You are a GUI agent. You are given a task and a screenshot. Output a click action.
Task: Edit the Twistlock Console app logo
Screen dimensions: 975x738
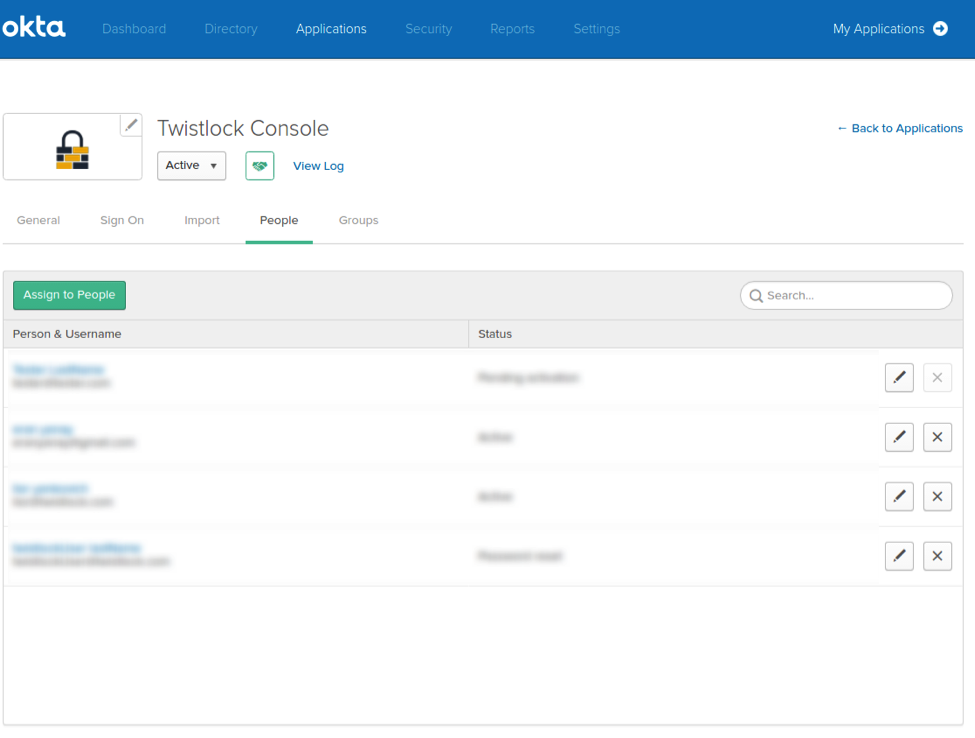click(131, 125)
